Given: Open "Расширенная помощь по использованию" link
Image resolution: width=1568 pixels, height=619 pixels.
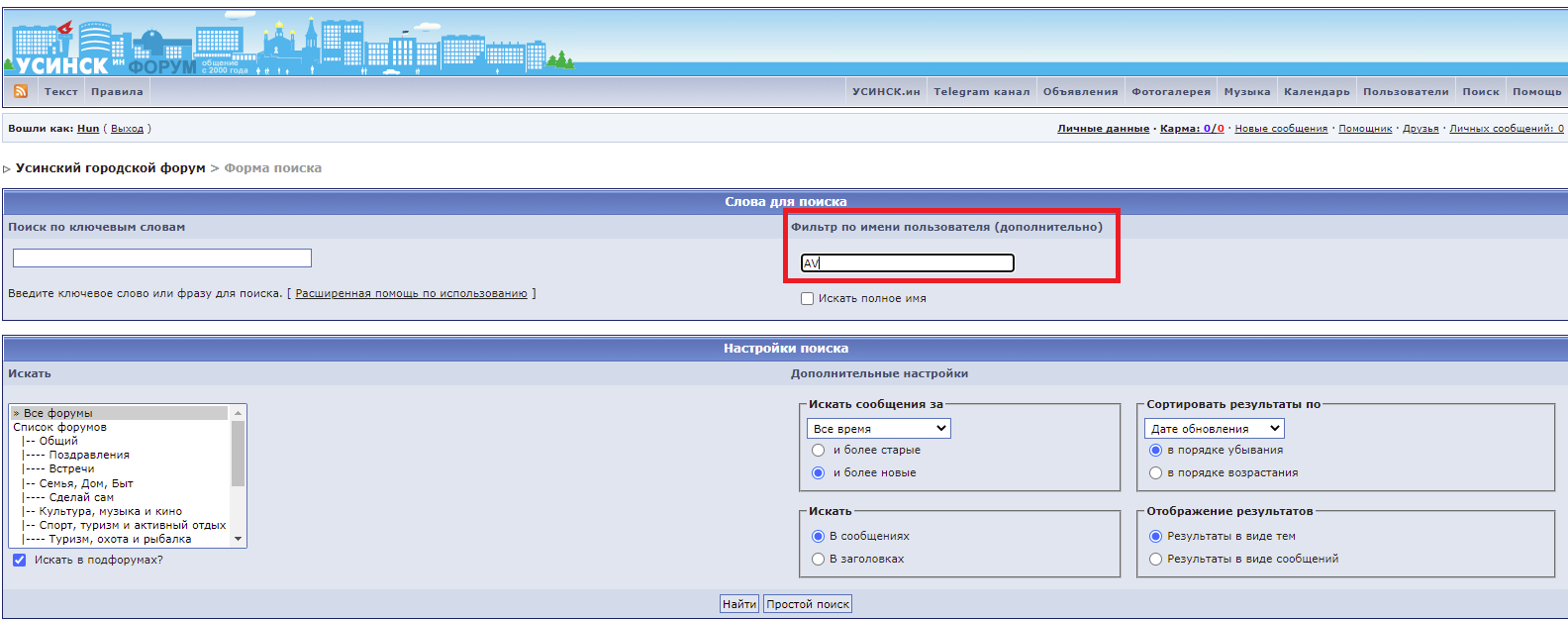Looking at the screenshot, I should 411,293.
